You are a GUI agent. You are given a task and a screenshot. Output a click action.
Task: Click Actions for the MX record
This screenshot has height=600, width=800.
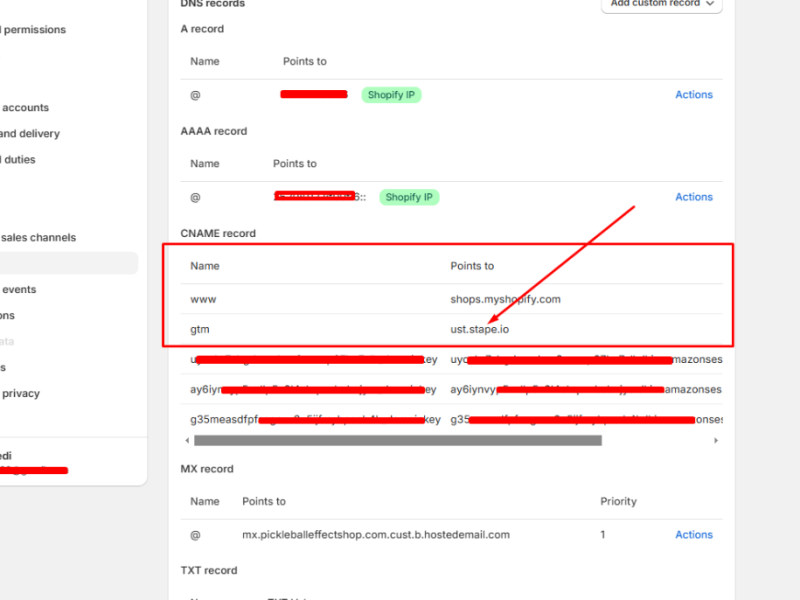click(694, 535)
